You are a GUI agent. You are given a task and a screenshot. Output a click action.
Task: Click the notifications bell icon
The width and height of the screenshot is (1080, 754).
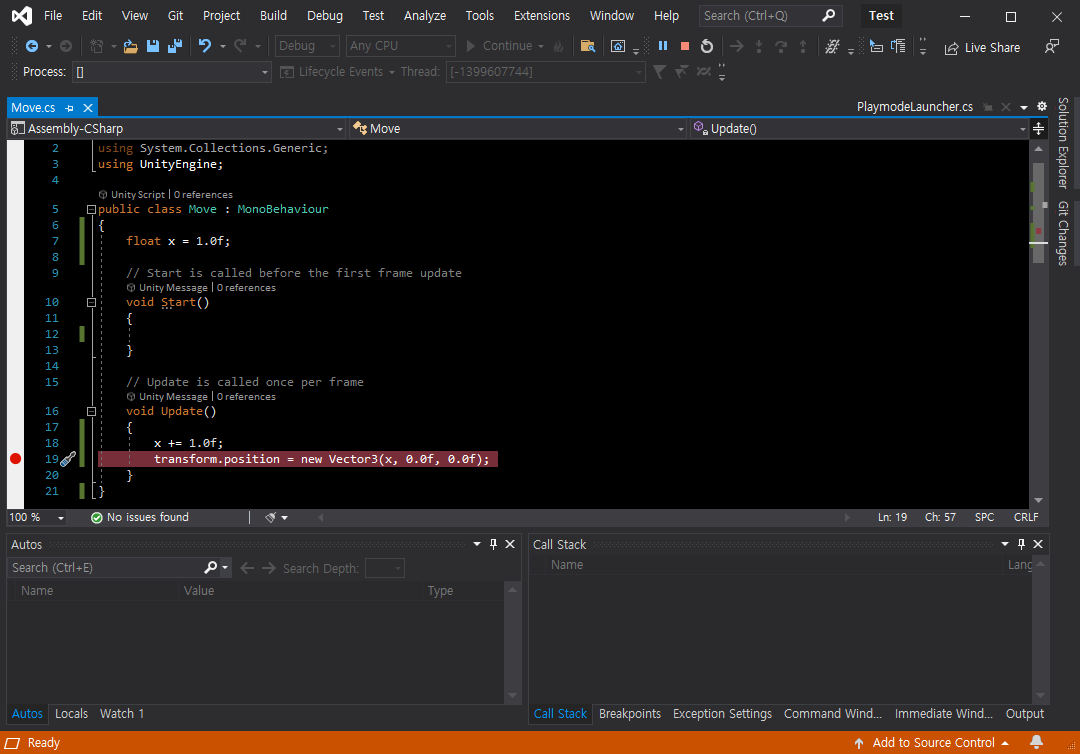click(x=1036, y=742)
